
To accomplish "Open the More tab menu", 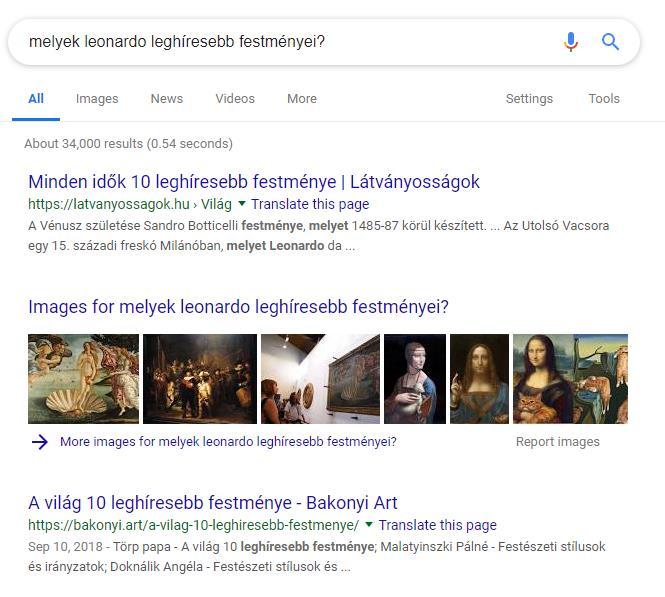I will click(x=302, y=98).
